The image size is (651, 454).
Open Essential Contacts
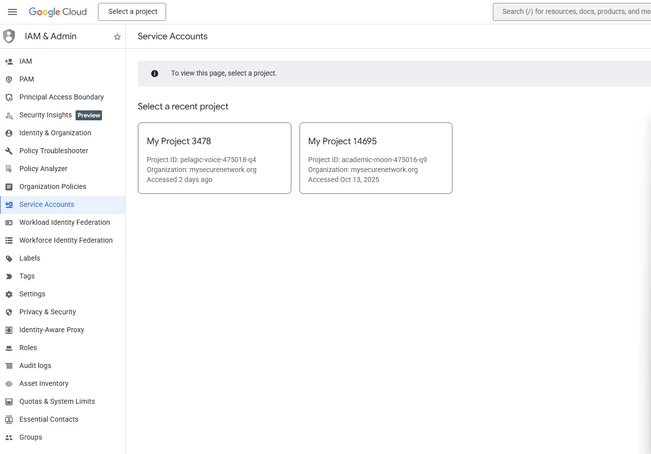coord(63,420)
